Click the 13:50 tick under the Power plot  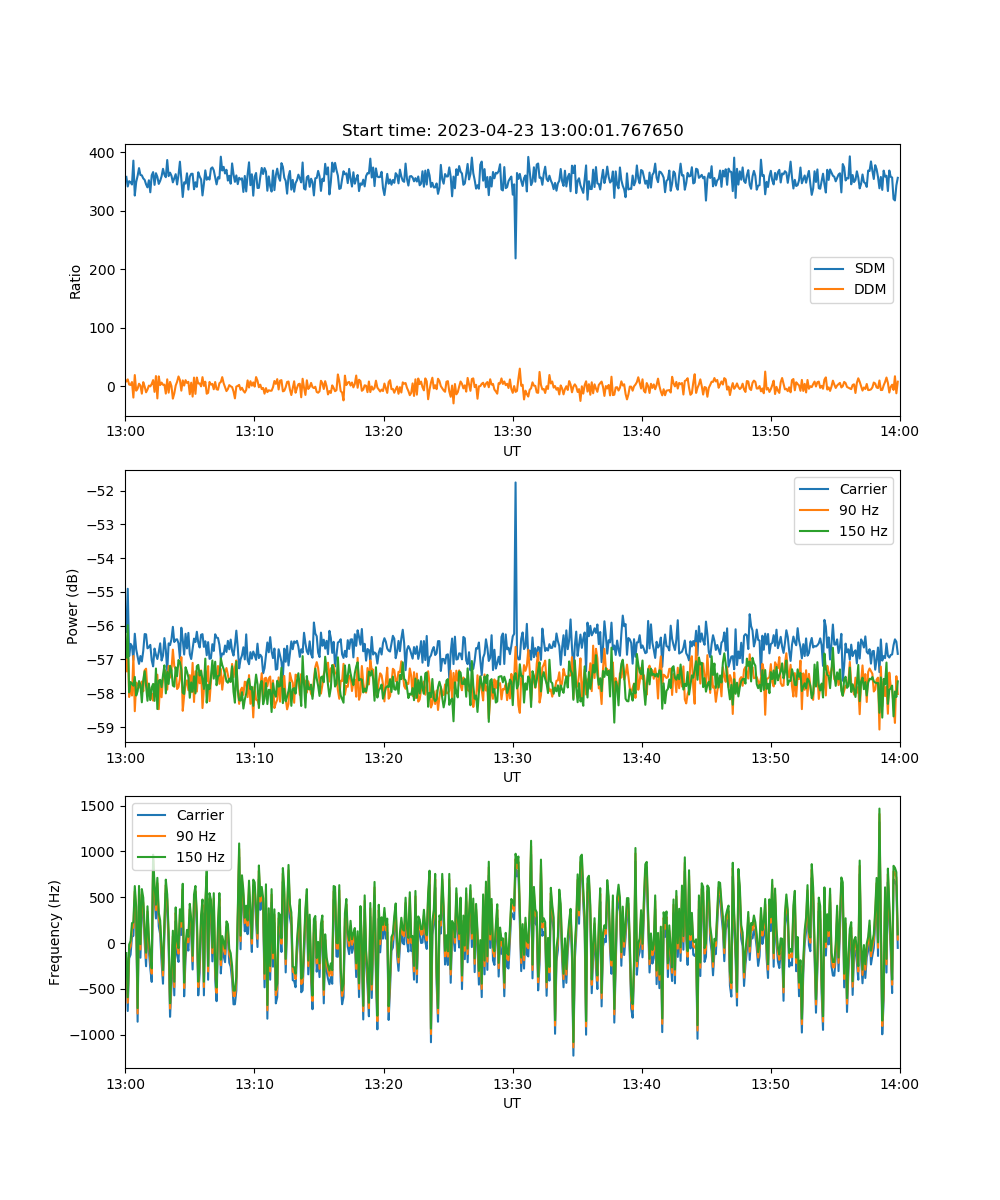[770, 757]
